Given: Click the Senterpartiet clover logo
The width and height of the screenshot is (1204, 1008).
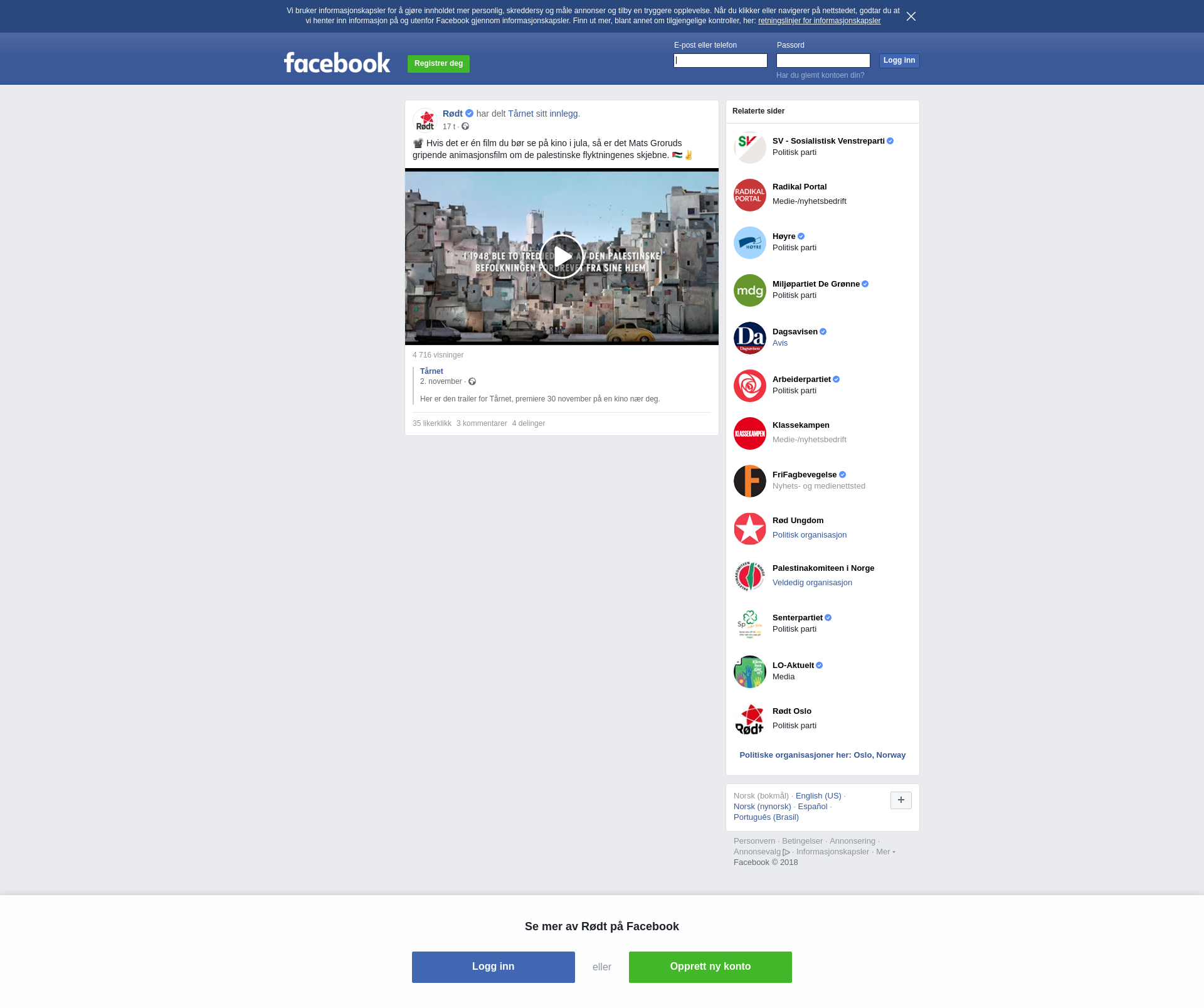Looking at the screenshot, I should (750, 624).
